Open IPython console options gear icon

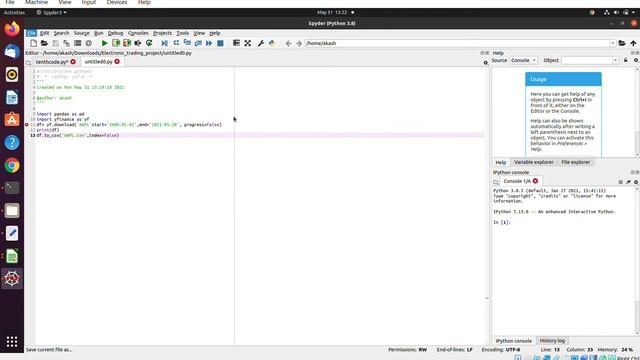[x=636, y=182]
